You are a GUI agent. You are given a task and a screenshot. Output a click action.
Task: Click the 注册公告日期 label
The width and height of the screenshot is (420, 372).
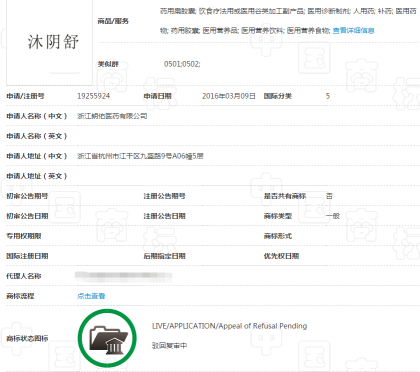pos(164,216)
